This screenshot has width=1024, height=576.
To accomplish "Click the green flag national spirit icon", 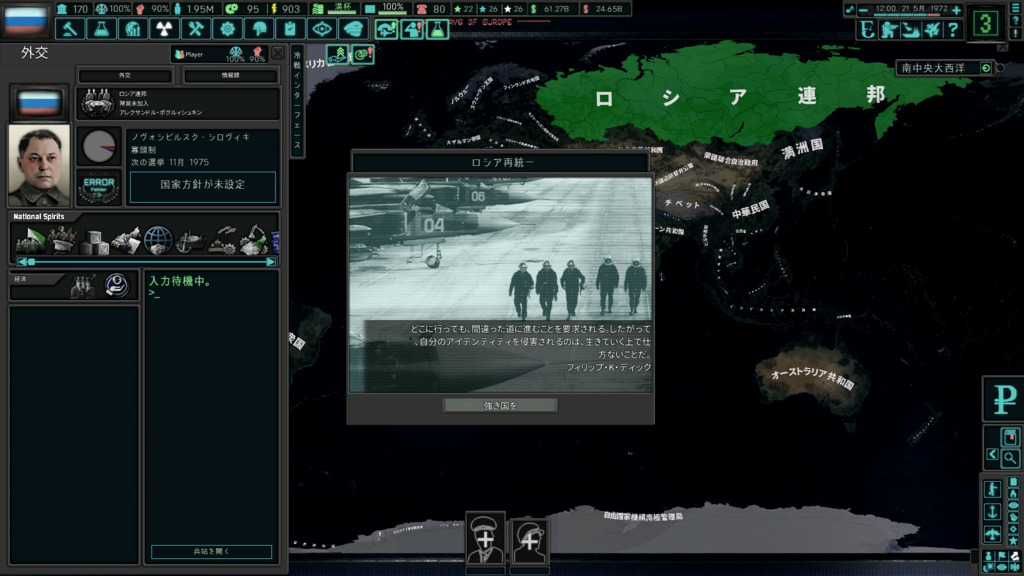I will pos(30,240).
